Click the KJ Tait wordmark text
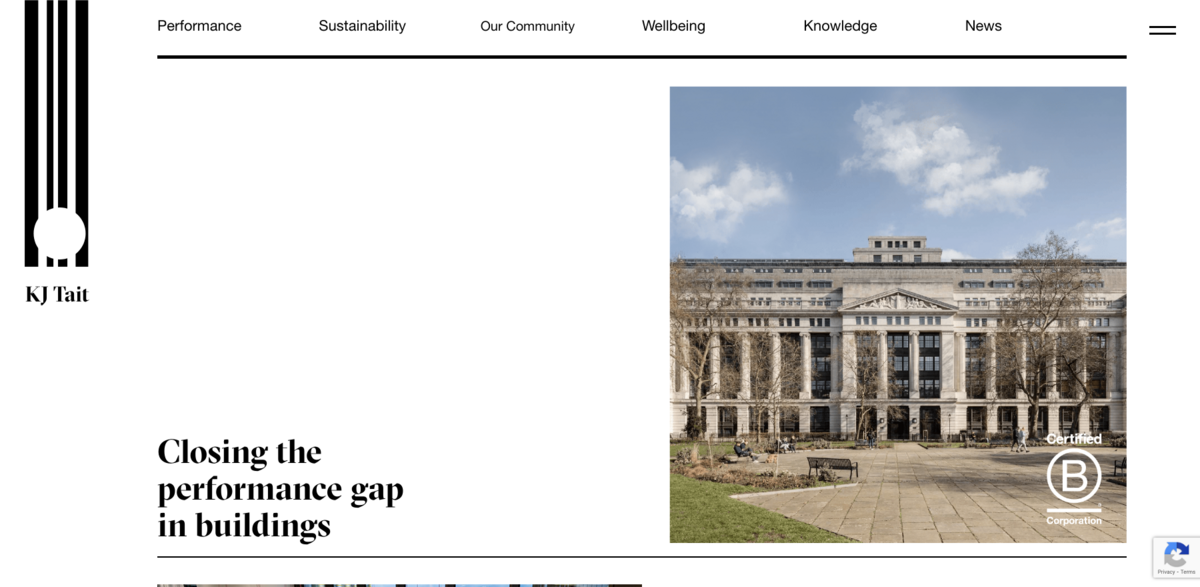Viewport: 1200px width, 587px height. click(x=57, y=295)
